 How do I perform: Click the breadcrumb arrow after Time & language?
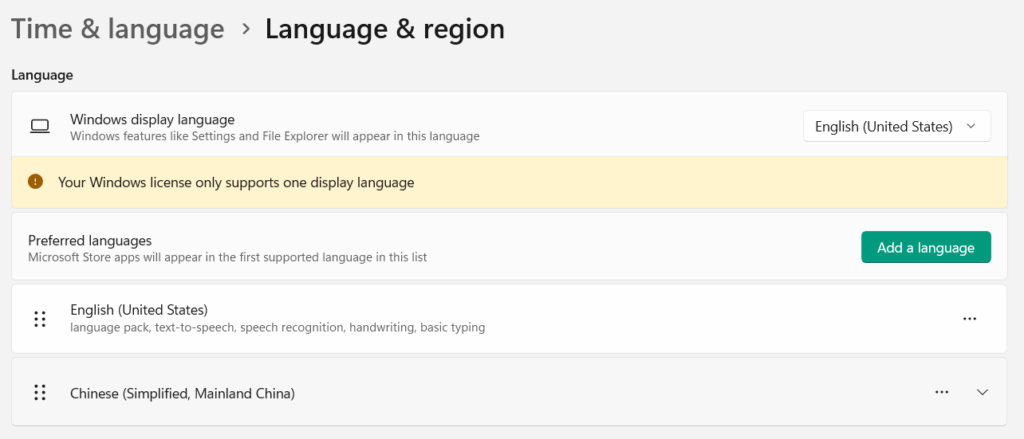pyautogui.click(x=246, y=30)
